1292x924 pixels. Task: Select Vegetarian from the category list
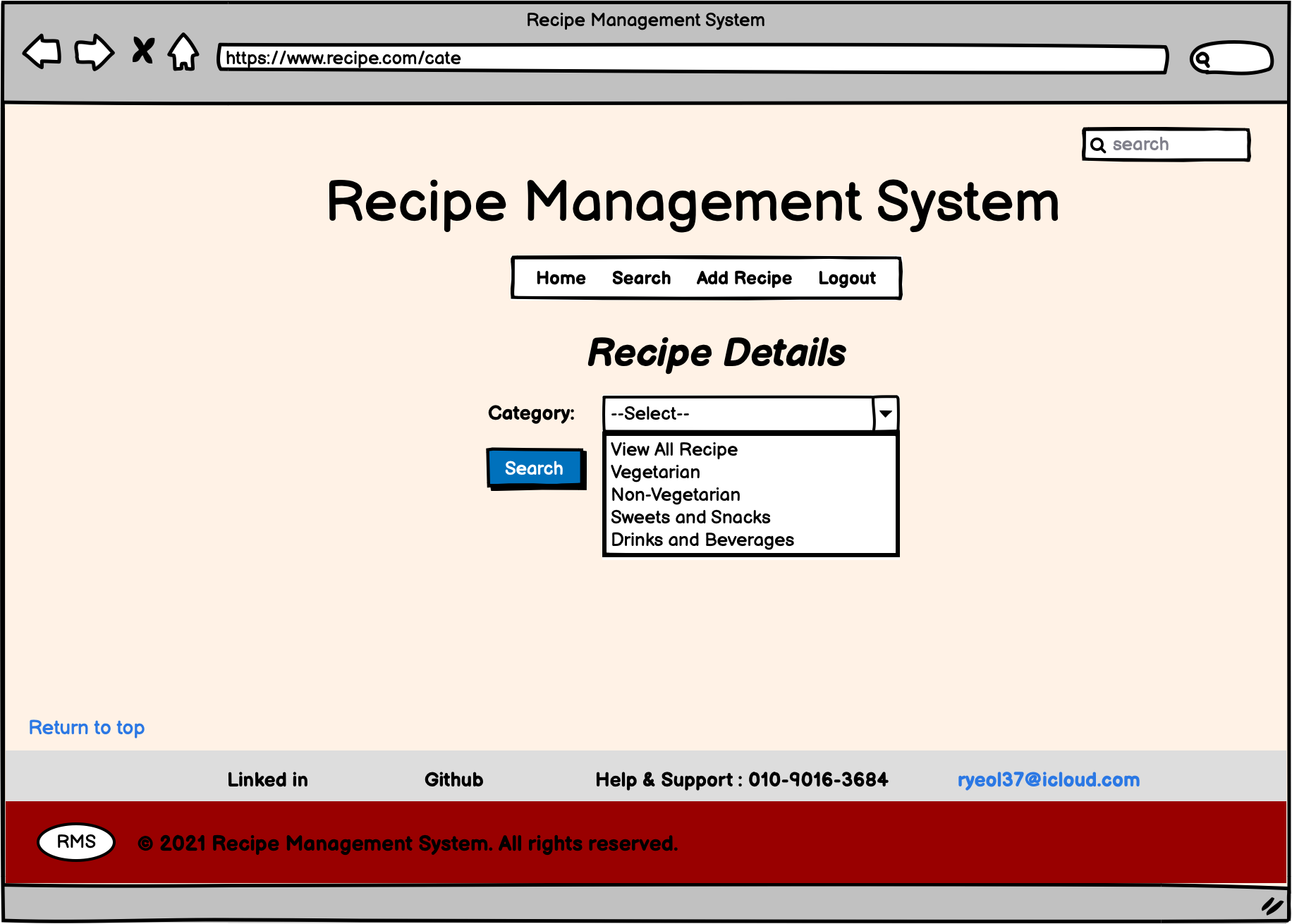click(654, 472)
